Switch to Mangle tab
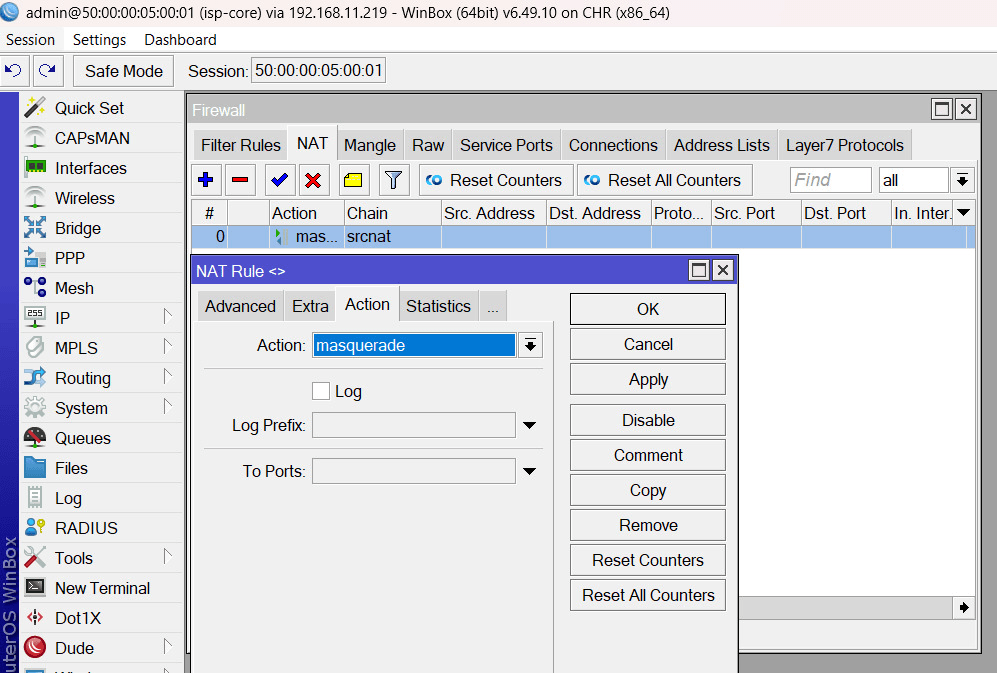997x673 pixels. (x=369, y=145)
